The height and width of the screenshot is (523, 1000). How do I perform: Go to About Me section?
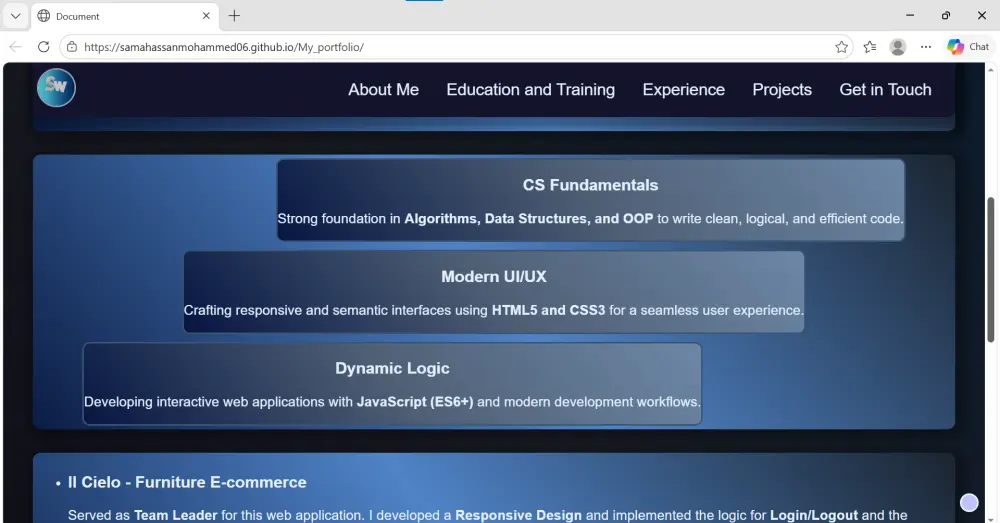click(x=383, y=89)
